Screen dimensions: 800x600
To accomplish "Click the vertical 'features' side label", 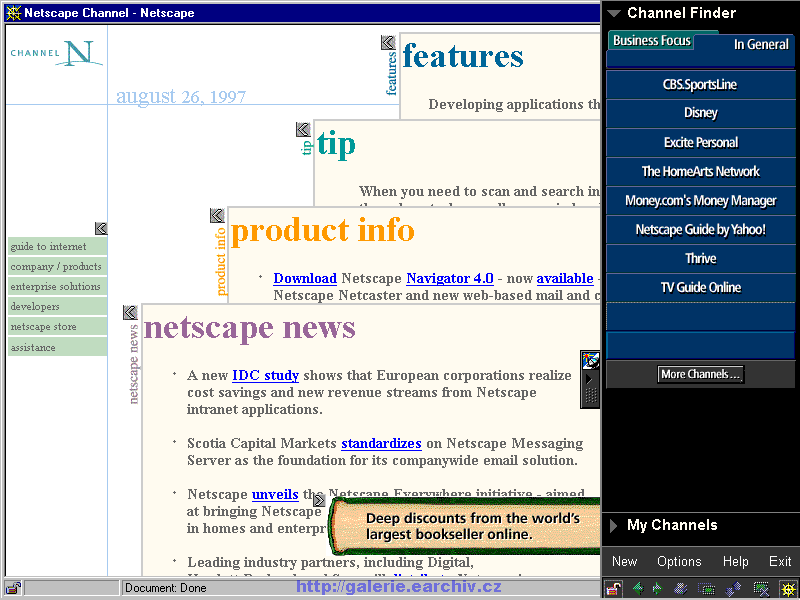I will click(391, 73).
